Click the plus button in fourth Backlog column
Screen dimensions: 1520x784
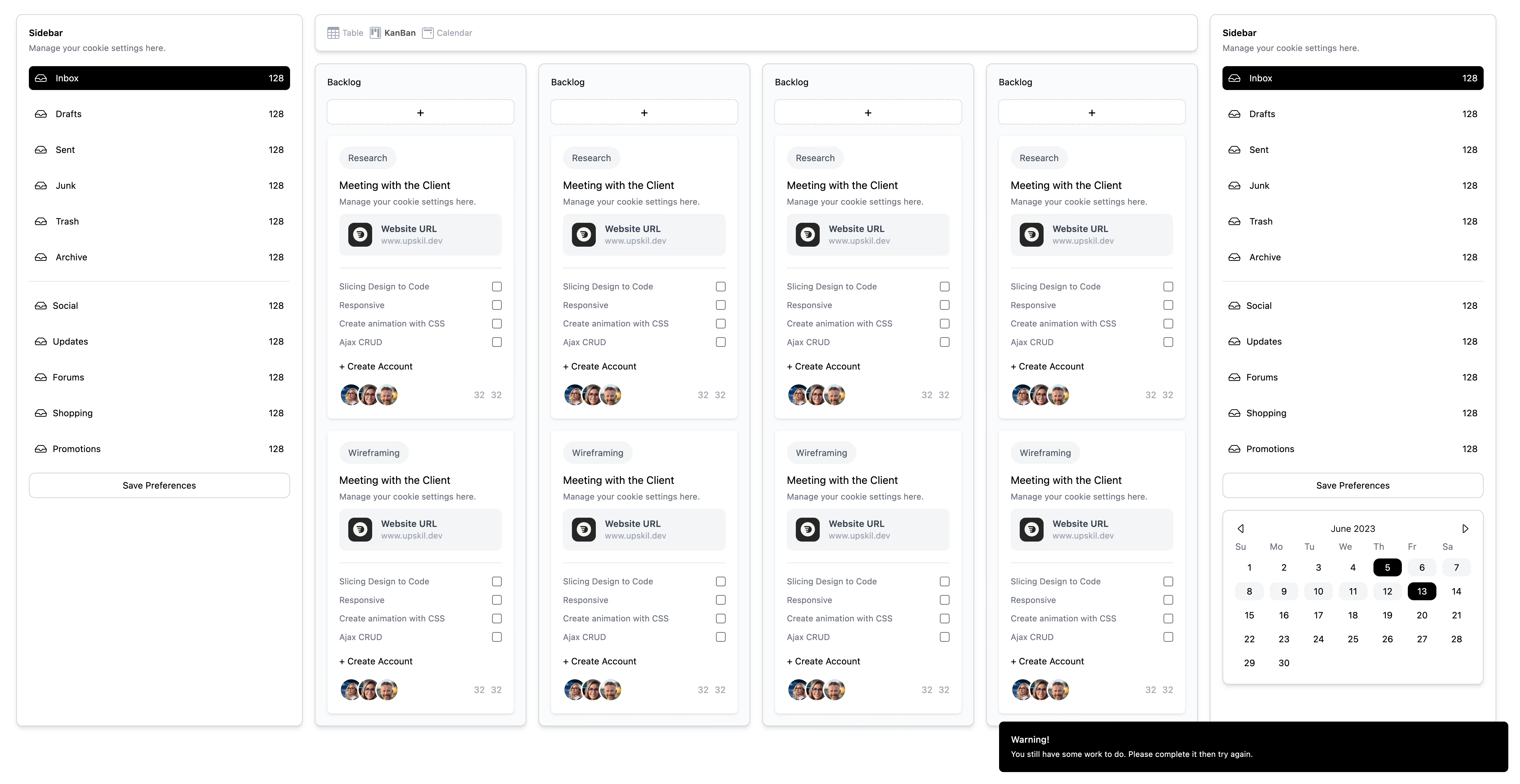click(1092, 113)
